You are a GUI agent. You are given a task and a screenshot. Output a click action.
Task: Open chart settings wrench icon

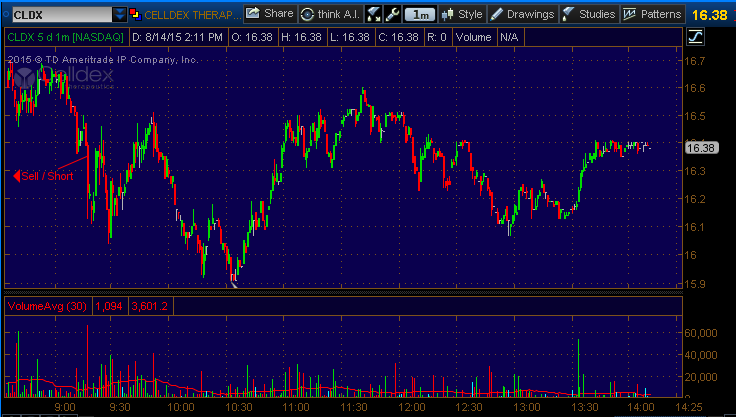[x=392, y=14]
